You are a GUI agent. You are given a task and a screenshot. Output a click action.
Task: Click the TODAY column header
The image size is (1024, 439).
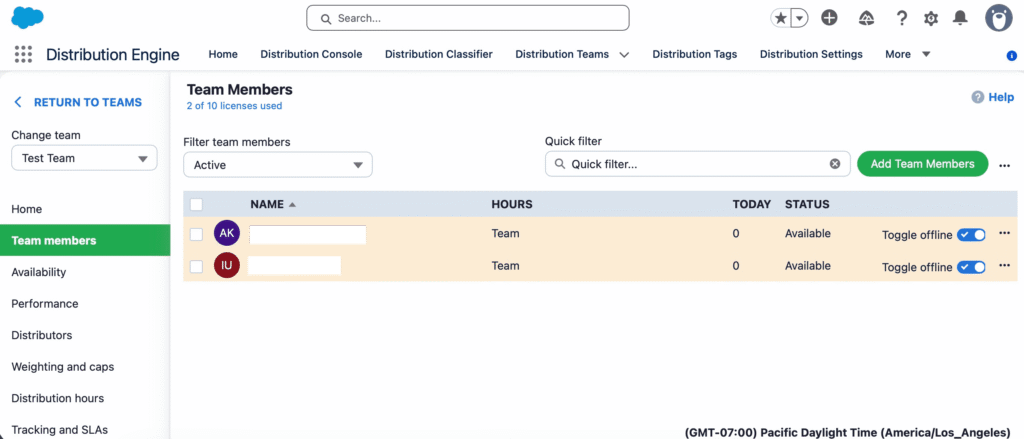point(752,204)
